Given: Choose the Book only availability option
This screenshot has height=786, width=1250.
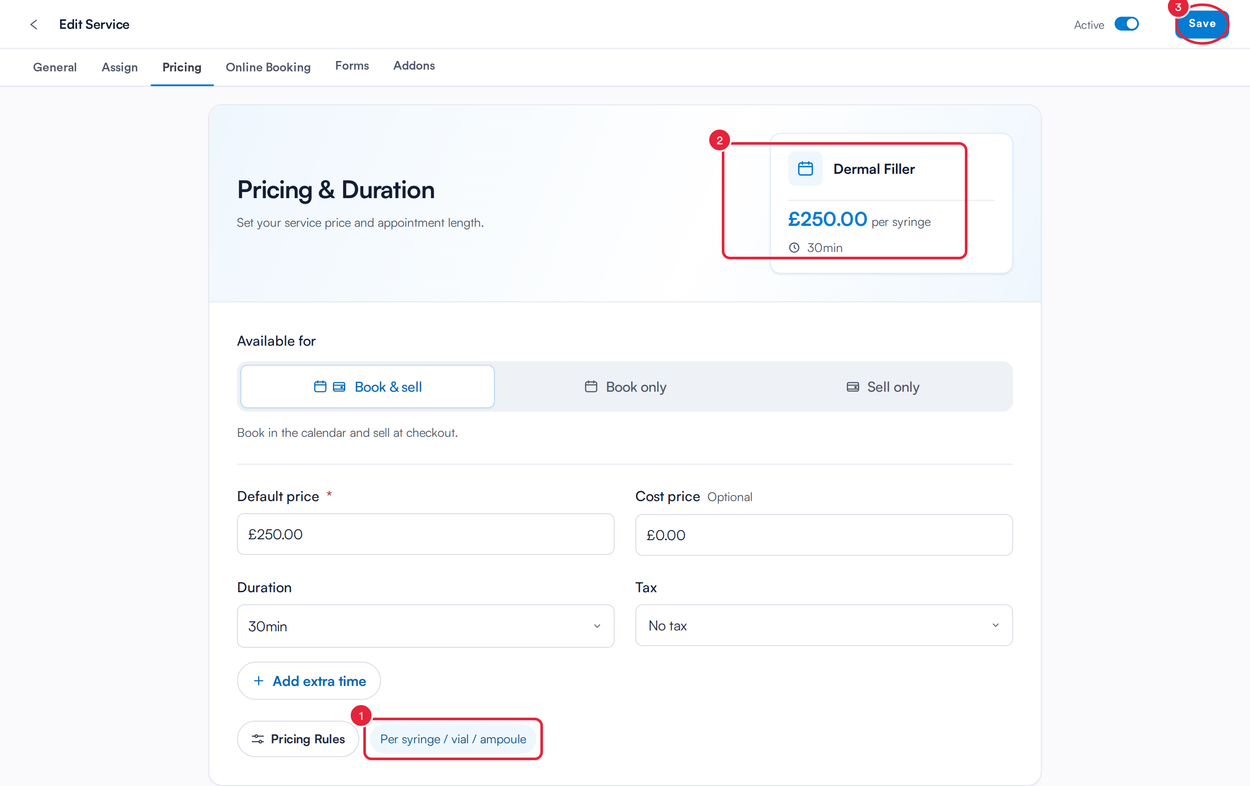Looking at the screenshot, I should tap(625, 387).
